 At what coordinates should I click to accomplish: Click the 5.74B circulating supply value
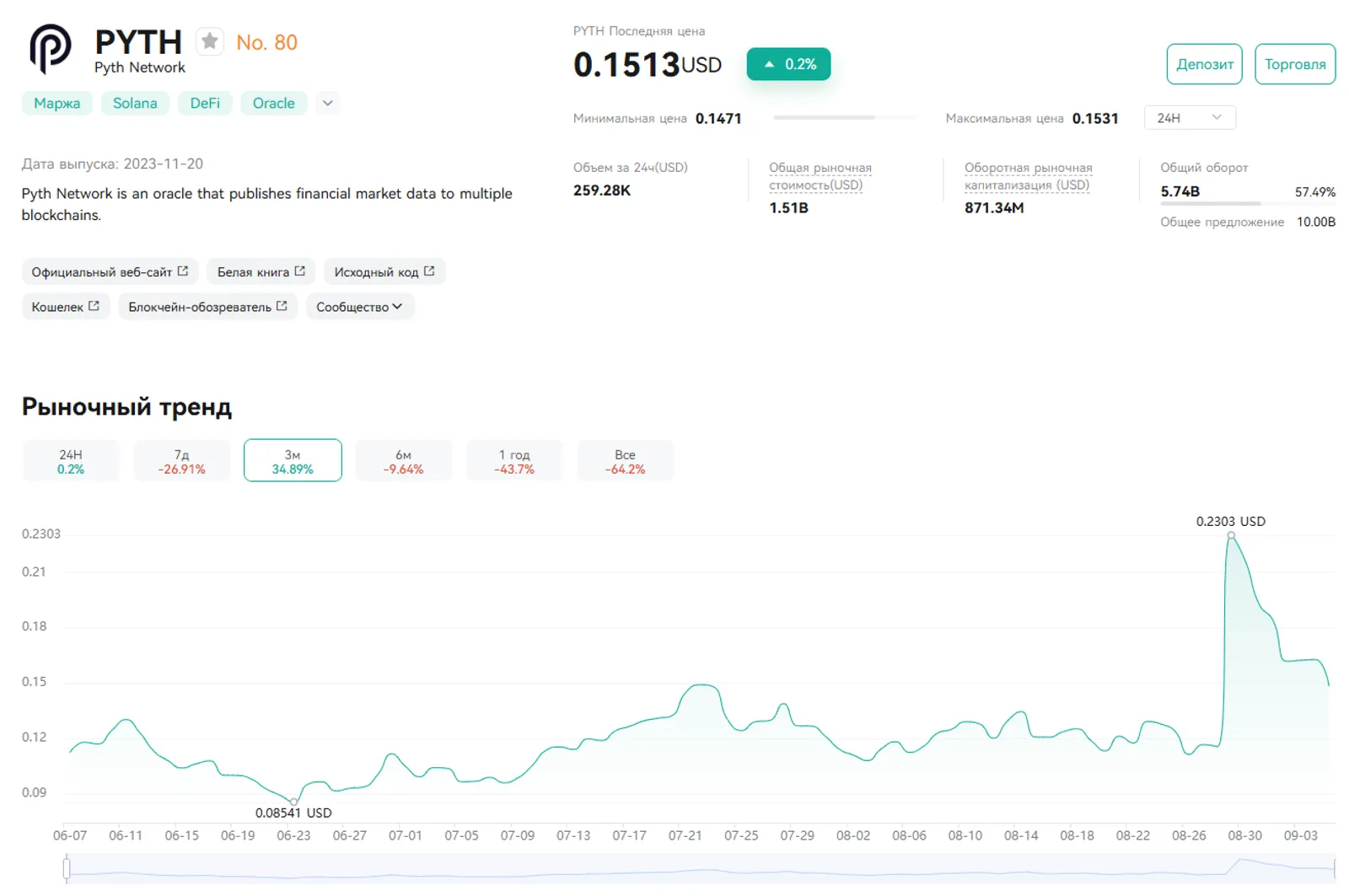click(1180, 191)
